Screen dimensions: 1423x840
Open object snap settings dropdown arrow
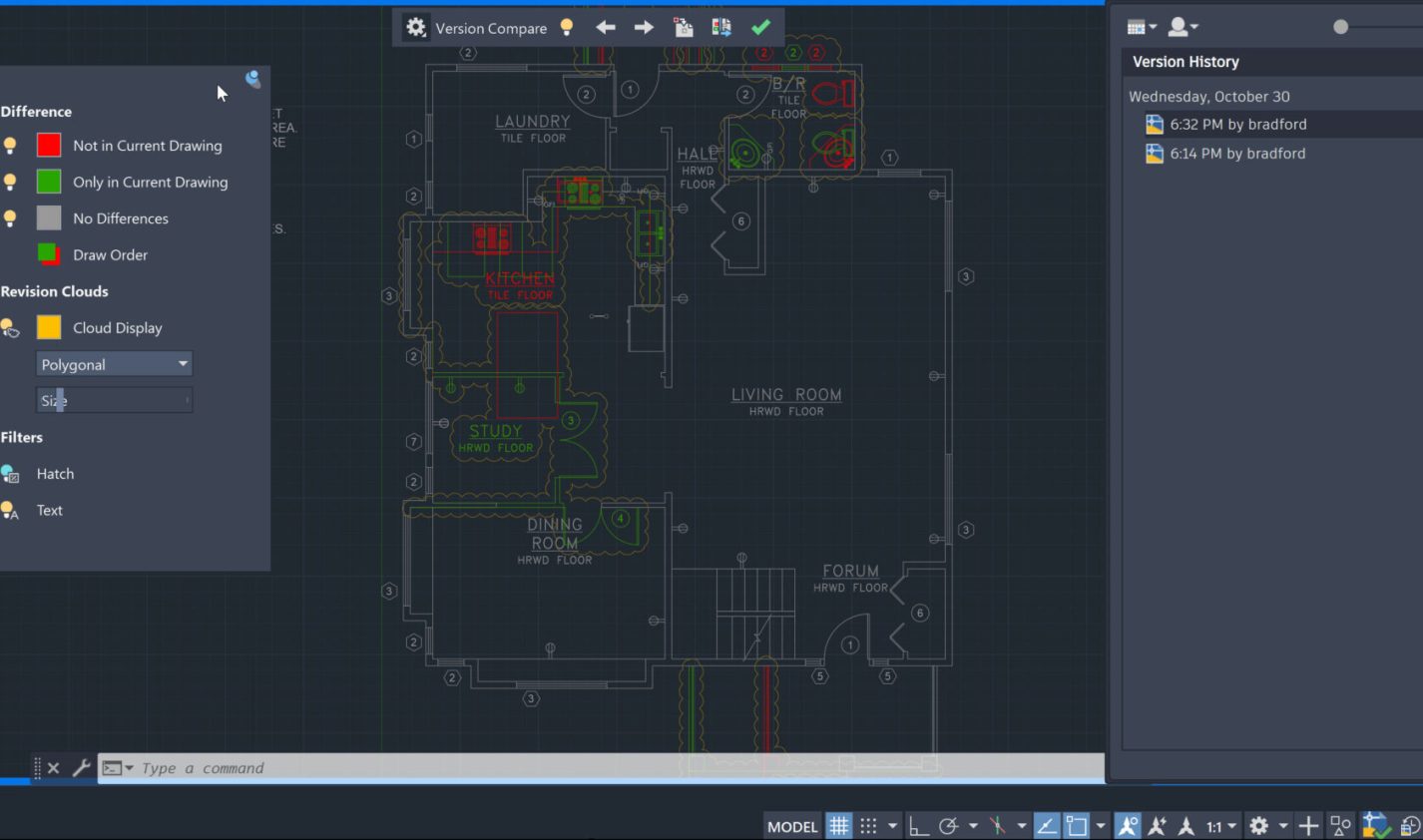[1101, 826]
